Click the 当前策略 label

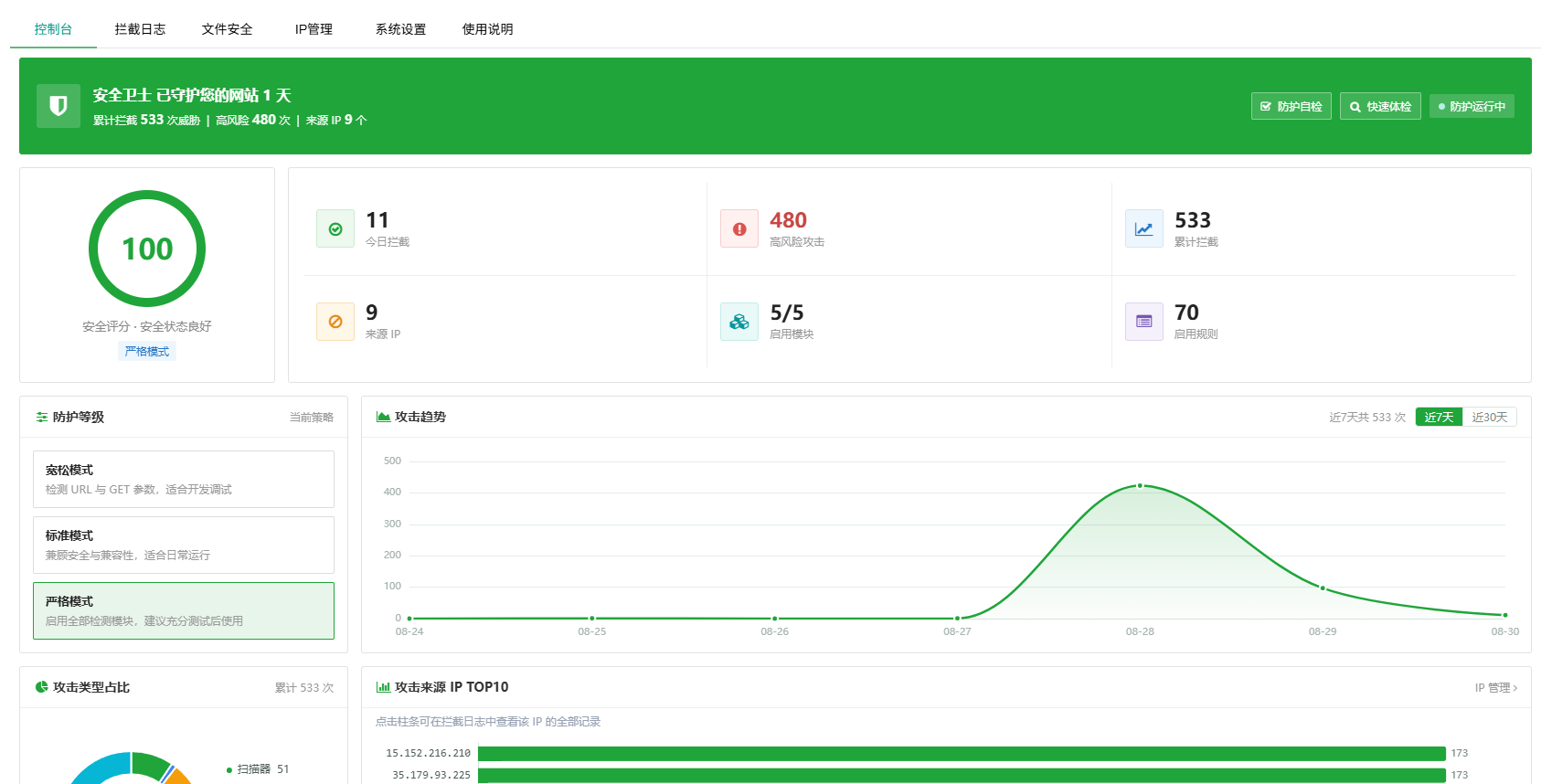pyautogui.click(x=312, y=418)
